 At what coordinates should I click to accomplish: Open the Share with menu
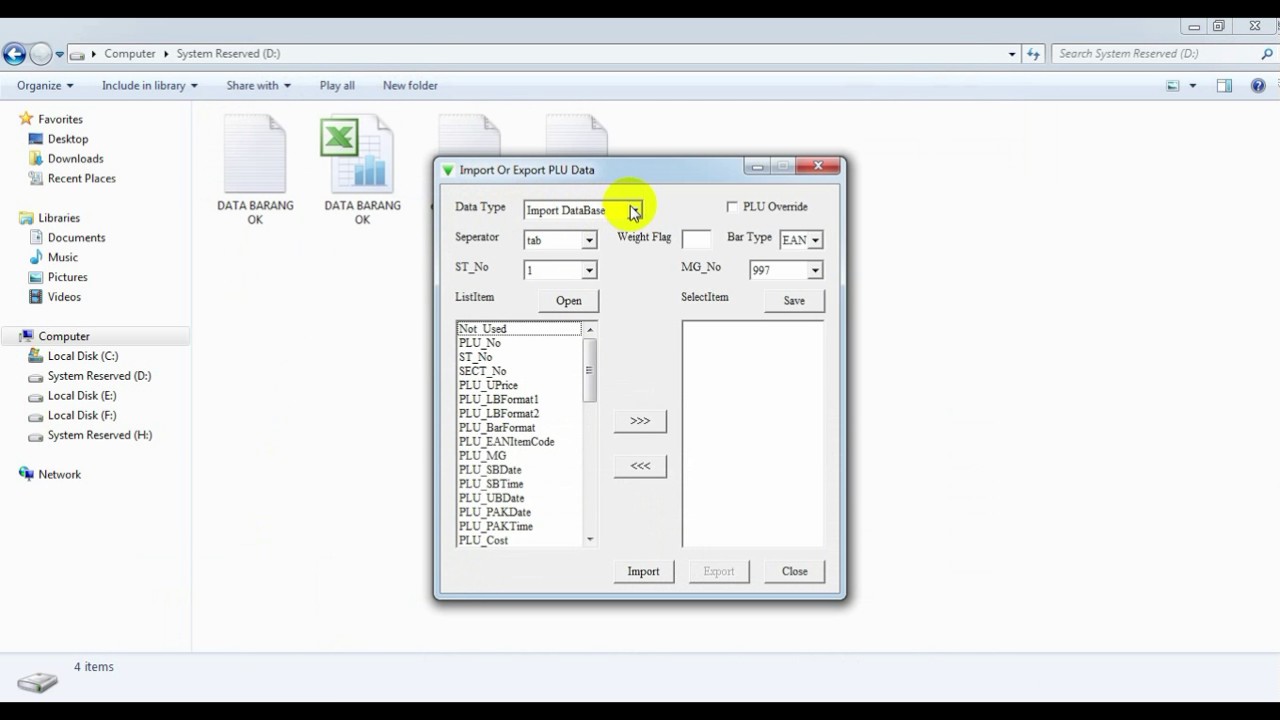point(258,86)
